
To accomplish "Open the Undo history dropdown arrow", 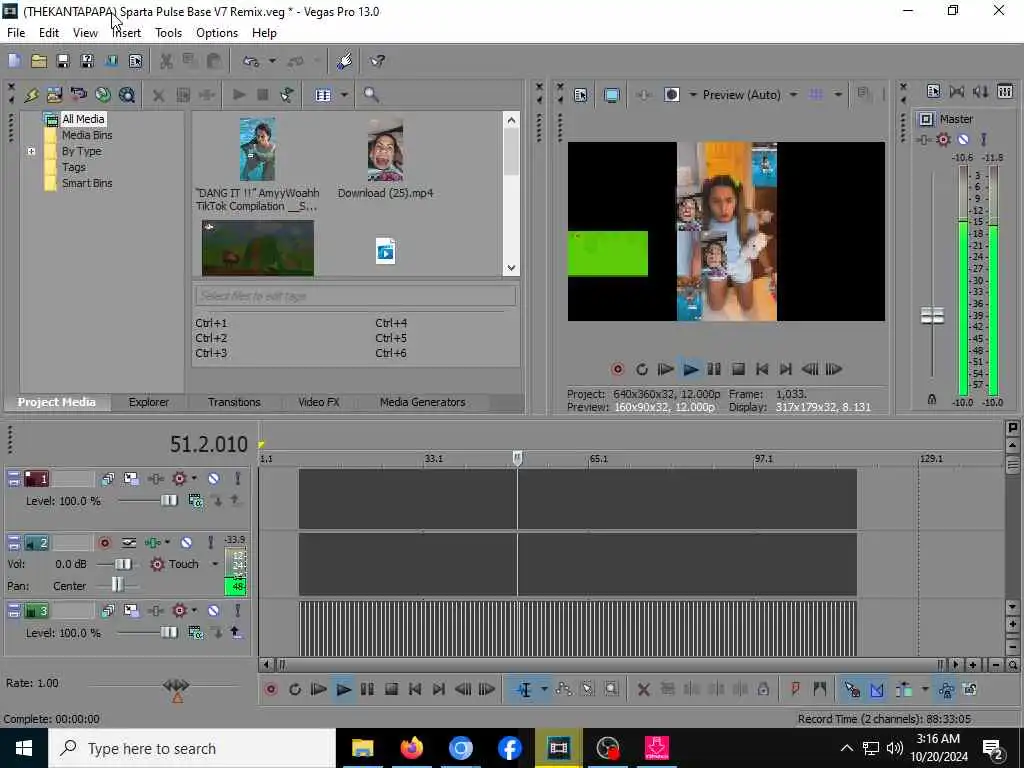I will (x=272, y=61).
